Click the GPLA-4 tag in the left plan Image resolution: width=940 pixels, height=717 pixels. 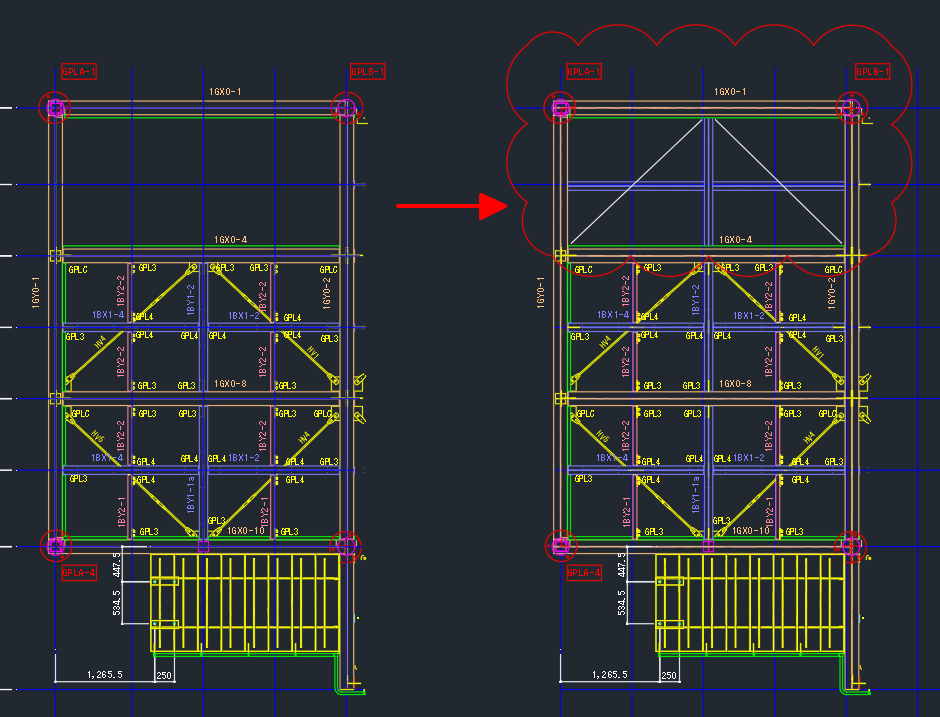click(x=79, y=573)
